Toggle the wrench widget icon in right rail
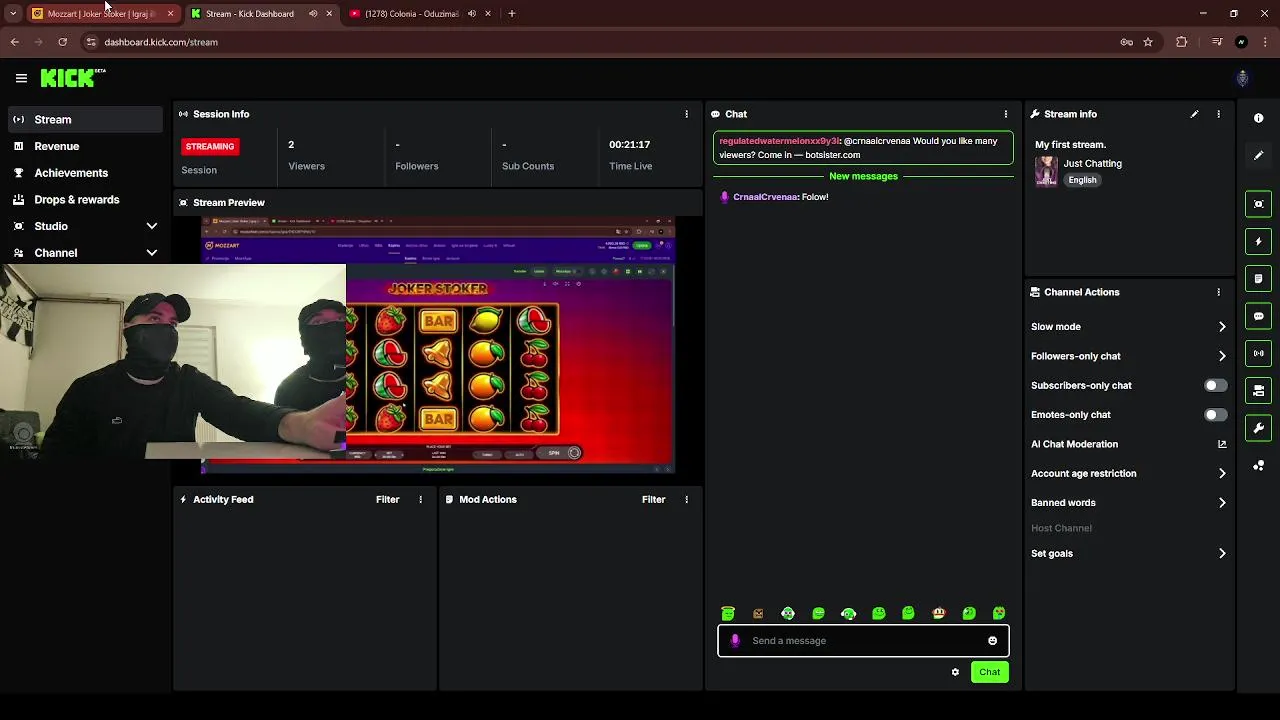 pyautogui.click(x=1258, y=428)
